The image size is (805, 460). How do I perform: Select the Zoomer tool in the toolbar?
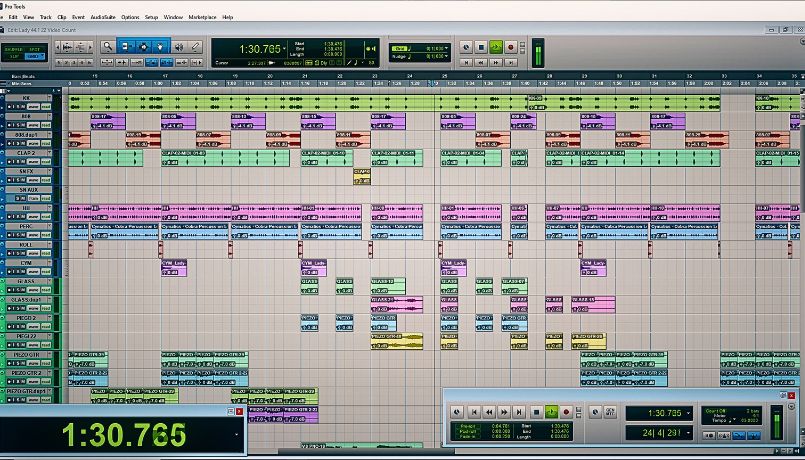point(107,45)
